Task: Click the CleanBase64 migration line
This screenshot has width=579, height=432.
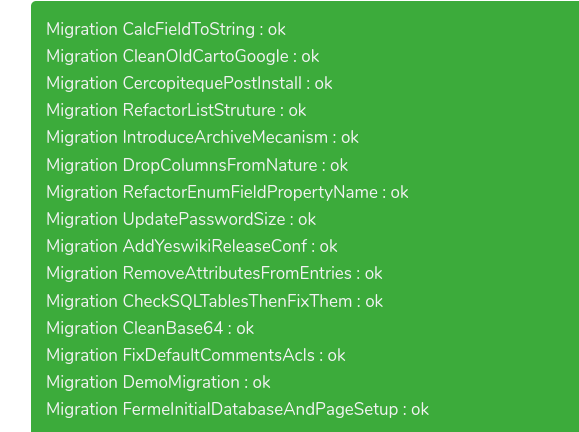Action: coord(150,328)
